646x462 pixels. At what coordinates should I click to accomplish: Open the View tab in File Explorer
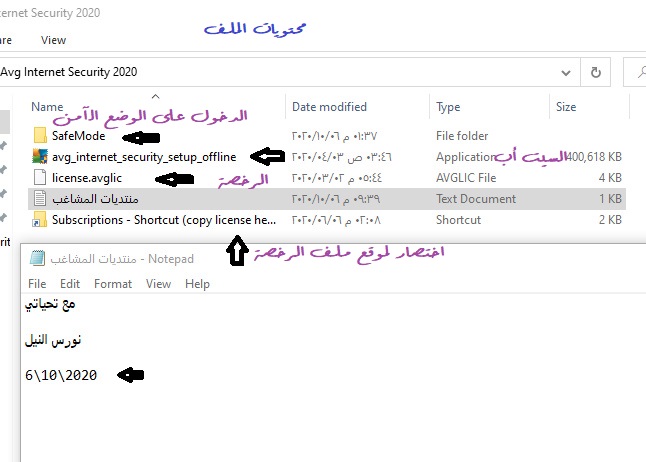(53, 41)
